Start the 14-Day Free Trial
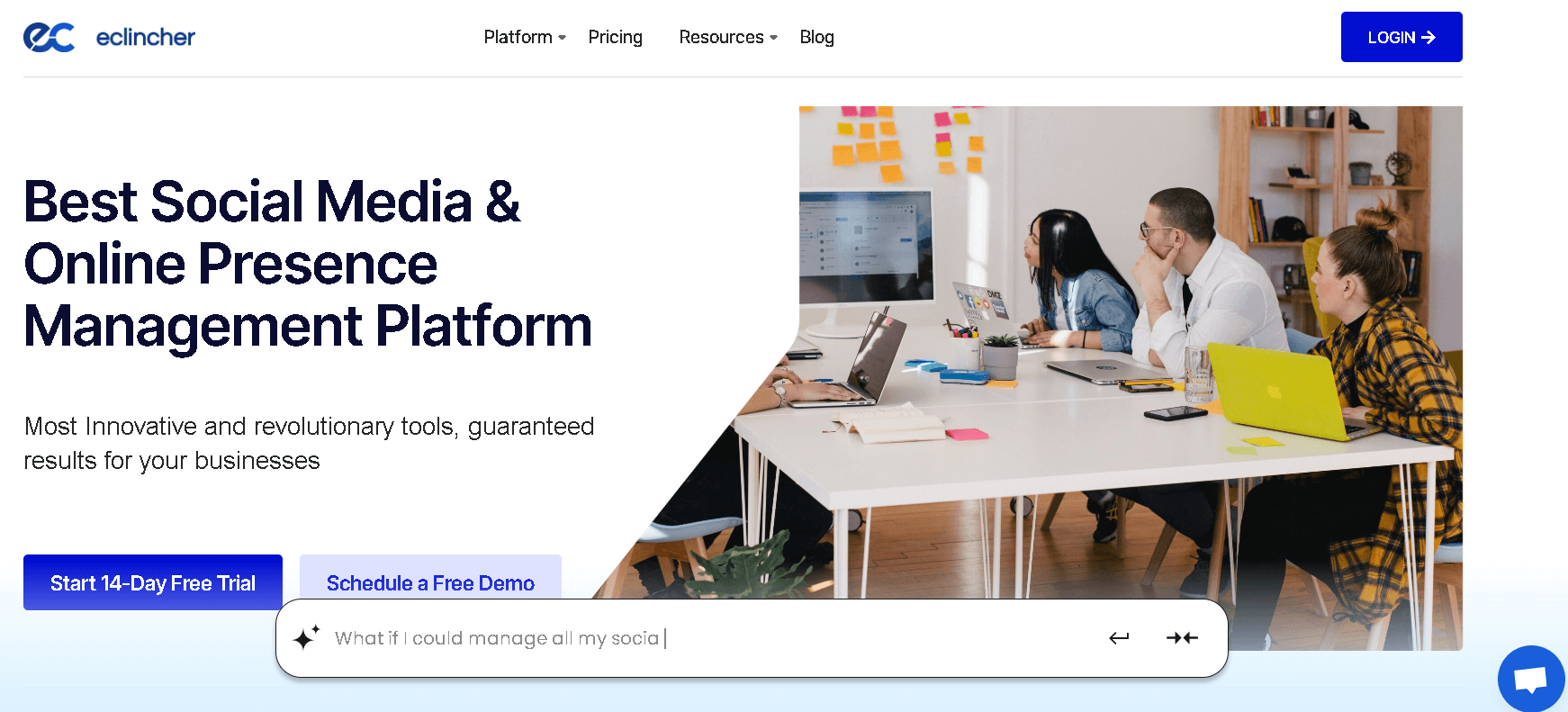Viewport: 1568px width, 712px height. click(153, 582)
